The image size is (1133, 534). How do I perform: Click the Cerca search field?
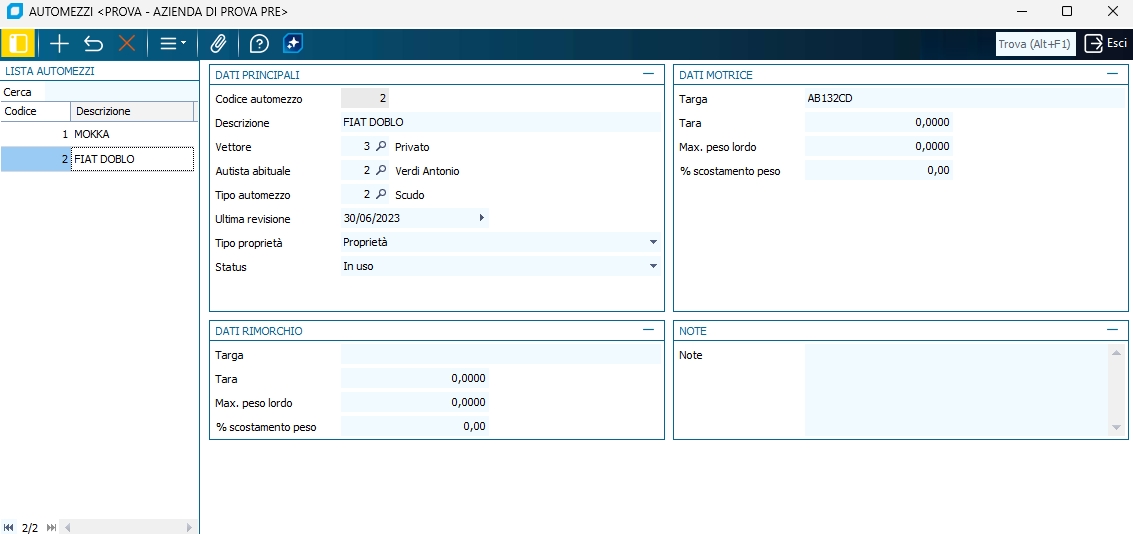pos(120,92)
